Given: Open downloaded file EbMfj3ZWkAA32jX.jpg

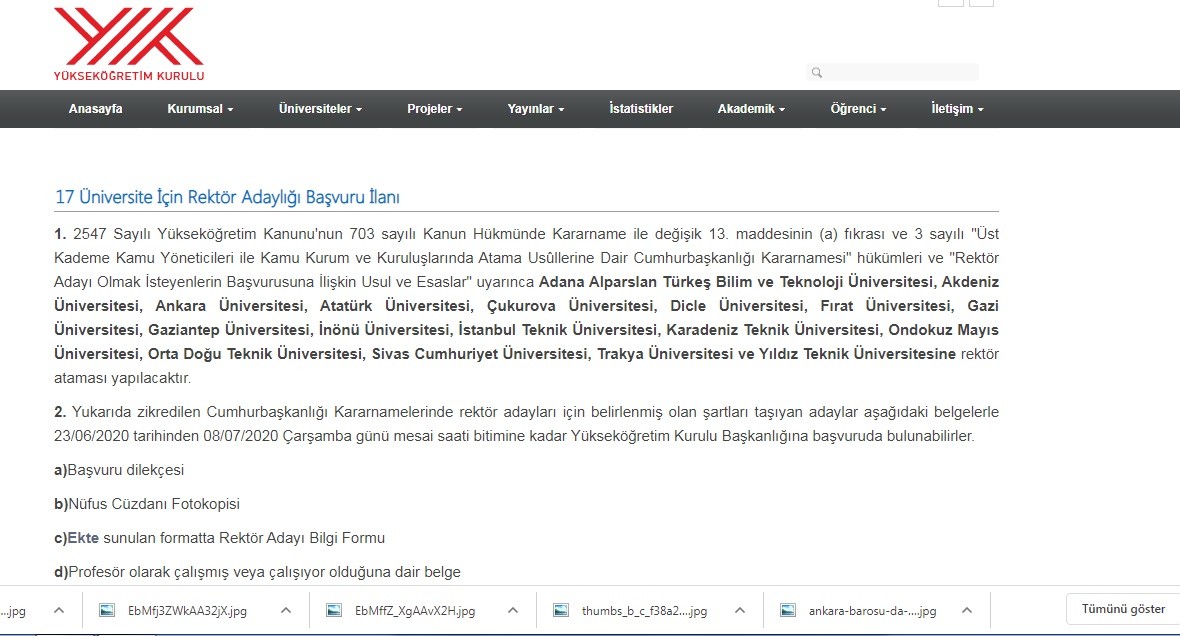Looking at the screenshot, I should [x=187, y=611].
